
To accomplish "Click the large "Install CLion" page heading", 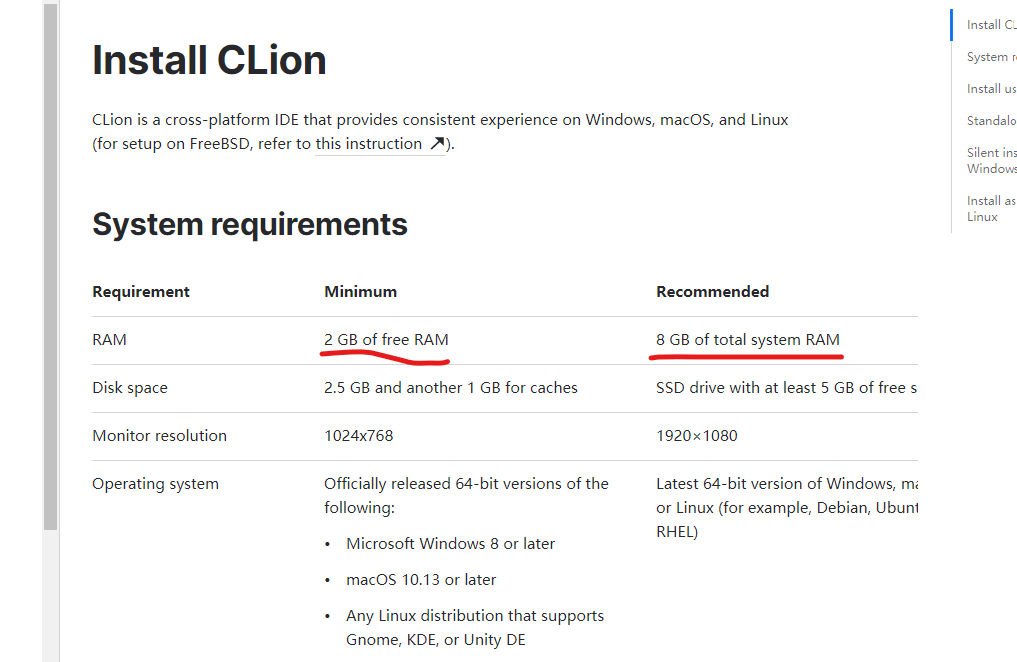I will pos(209,61).
